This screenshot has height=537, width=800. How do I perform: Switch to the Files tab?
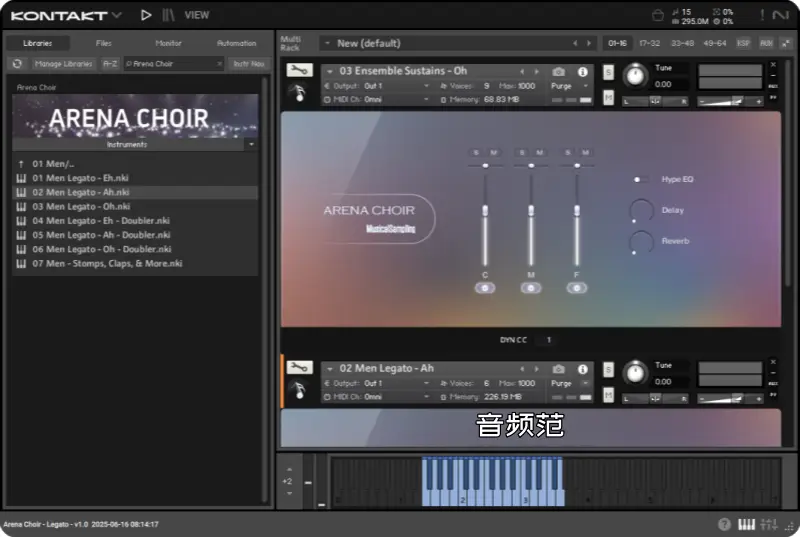(104, 43)
